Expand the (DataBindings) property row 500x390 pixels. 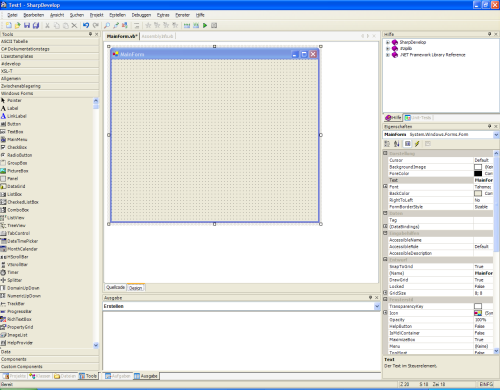coord(385,226)
